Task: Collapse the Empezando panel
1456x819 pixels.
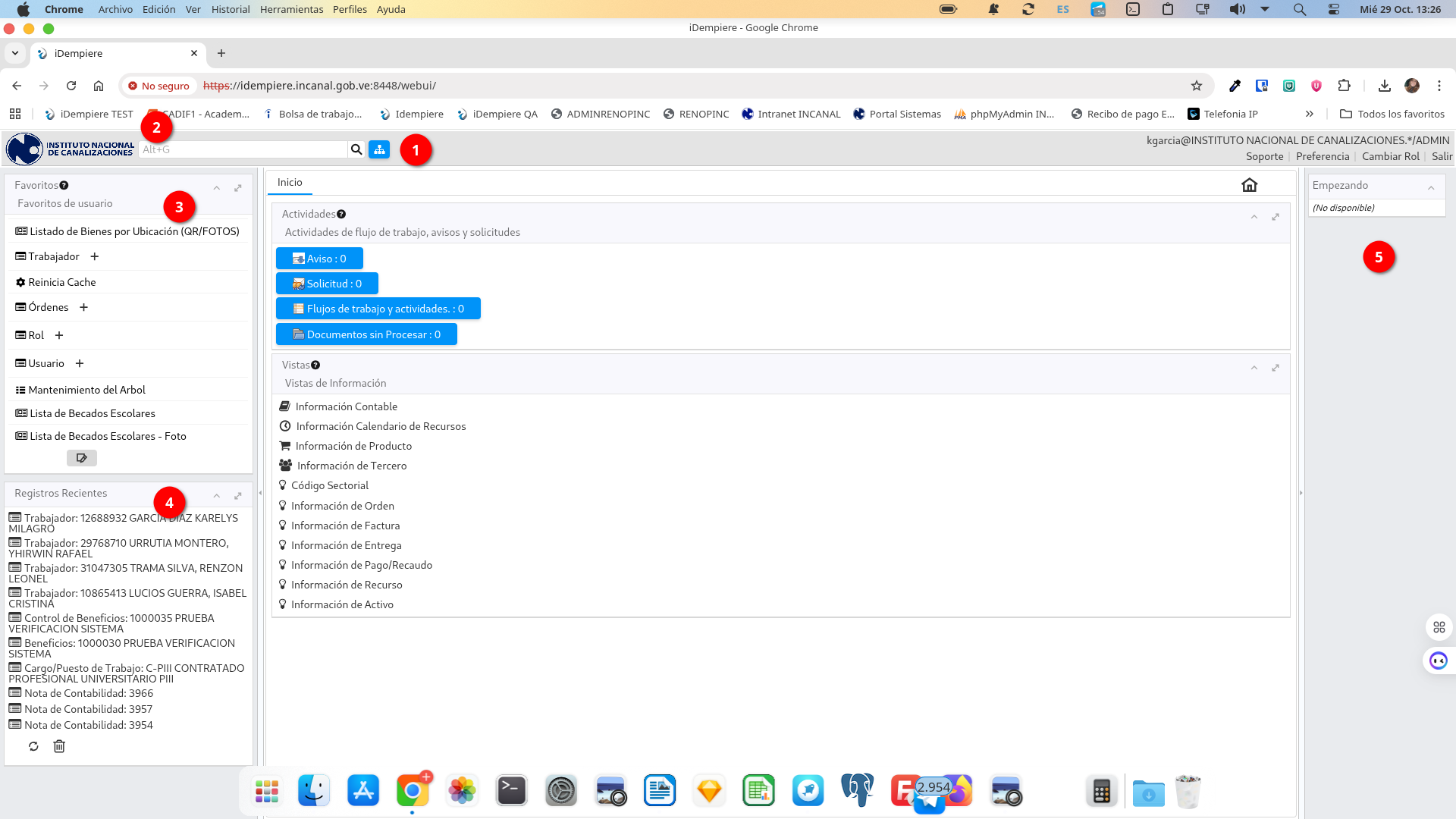Action: 1431,187
